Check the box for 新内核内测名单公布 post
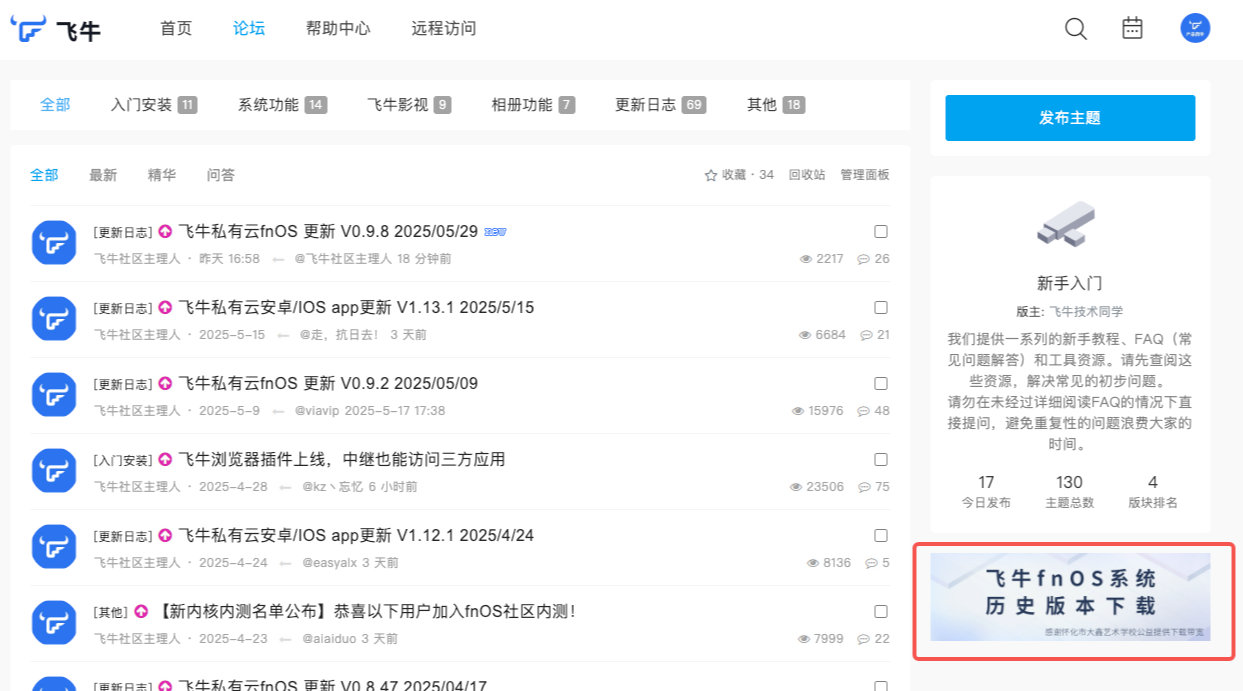Image resolution: width=1243 pixels, height=691 pixels. pos(881,612)
